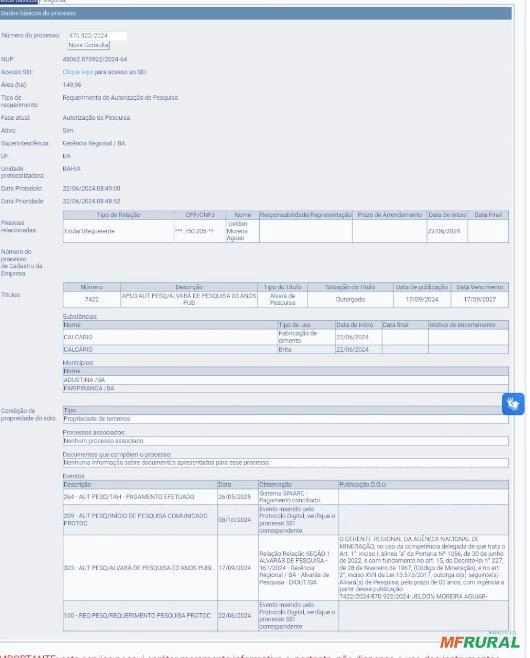Open the VLibras accessibility hand widget
Screen dimensions: 530x658
pos(513,404)
